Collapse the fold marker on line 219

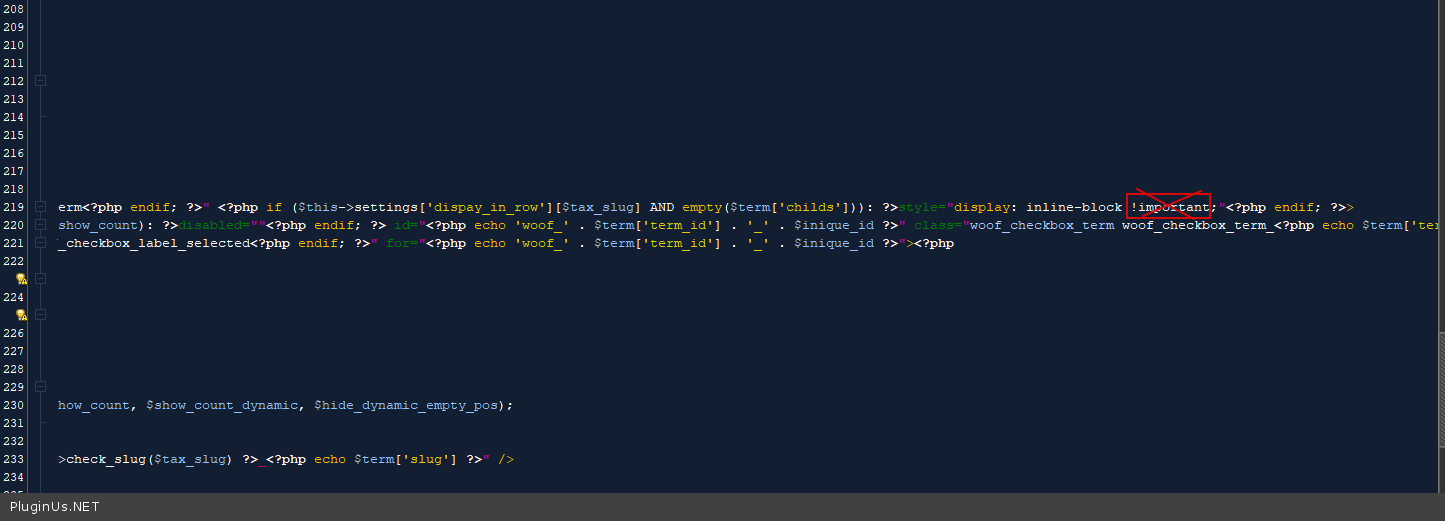(40, 207)
